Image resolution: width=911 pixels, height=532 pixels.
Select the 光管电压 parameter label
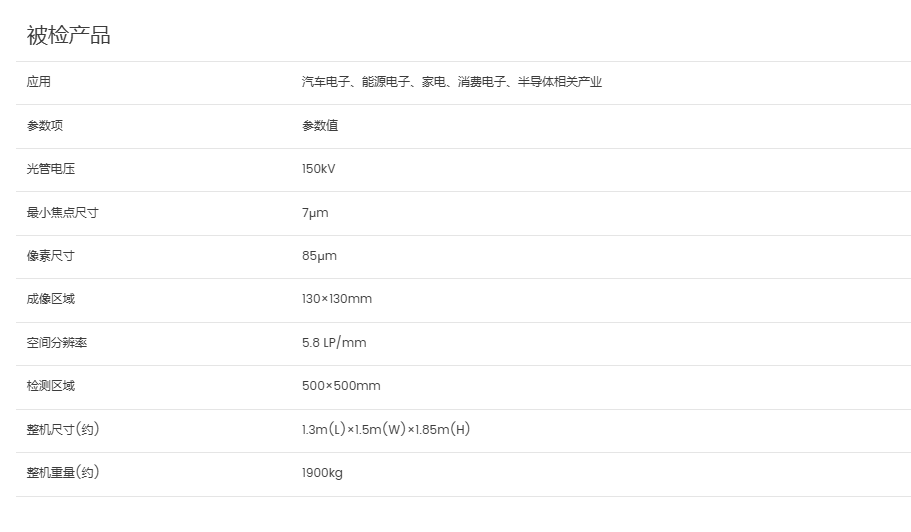pyautogui.click(x=51, y=169)
